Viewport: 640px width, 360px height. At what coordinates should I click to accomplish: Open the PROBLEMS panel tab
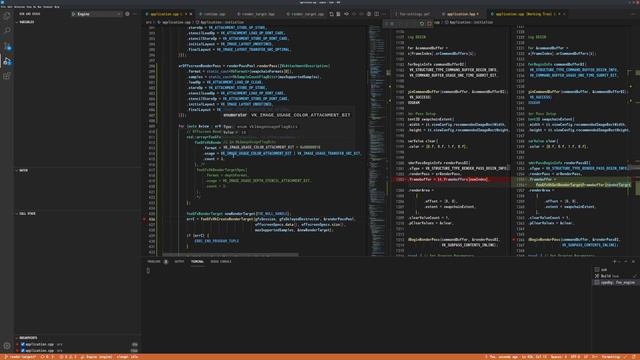pos(157,262)
